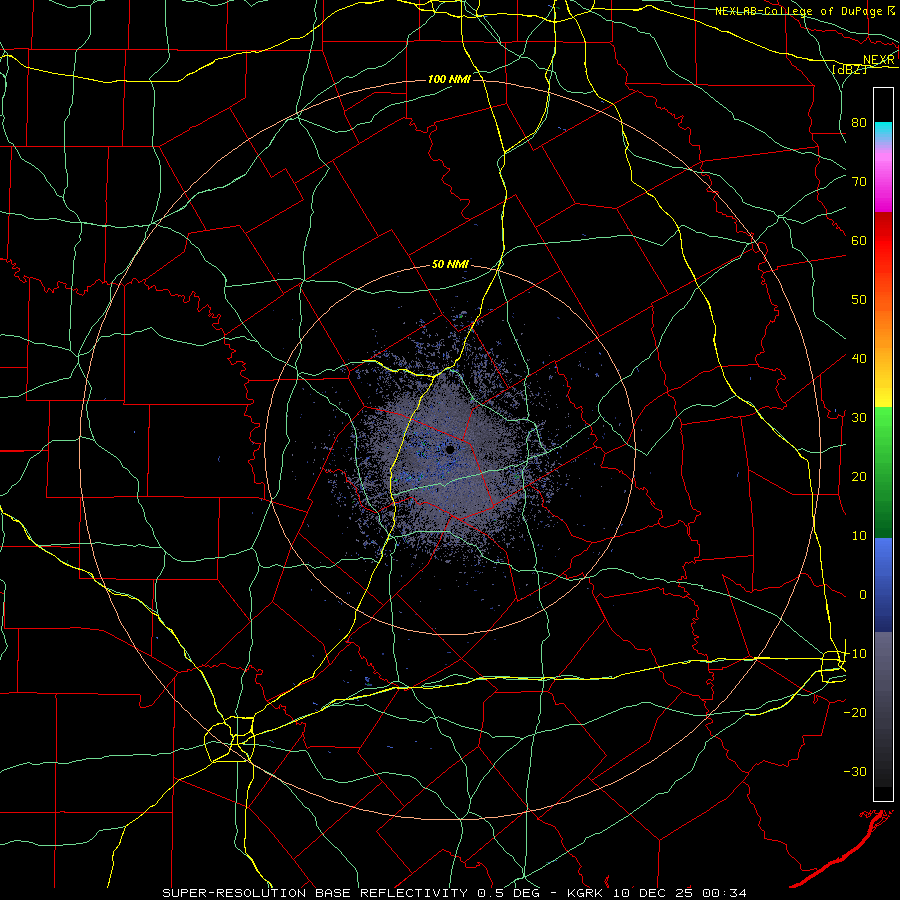Click the cyan top segment of the color bar
Image resolution: width=900 pixels, height=900 pixels.
883,131
